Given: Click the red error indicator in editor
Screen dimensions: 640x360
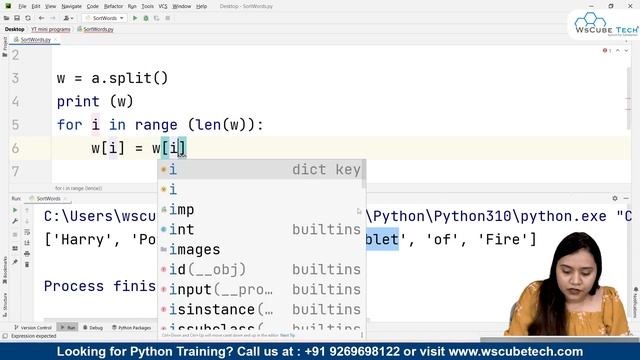Looking at the screenshot, I should click(x=607, y=50).
